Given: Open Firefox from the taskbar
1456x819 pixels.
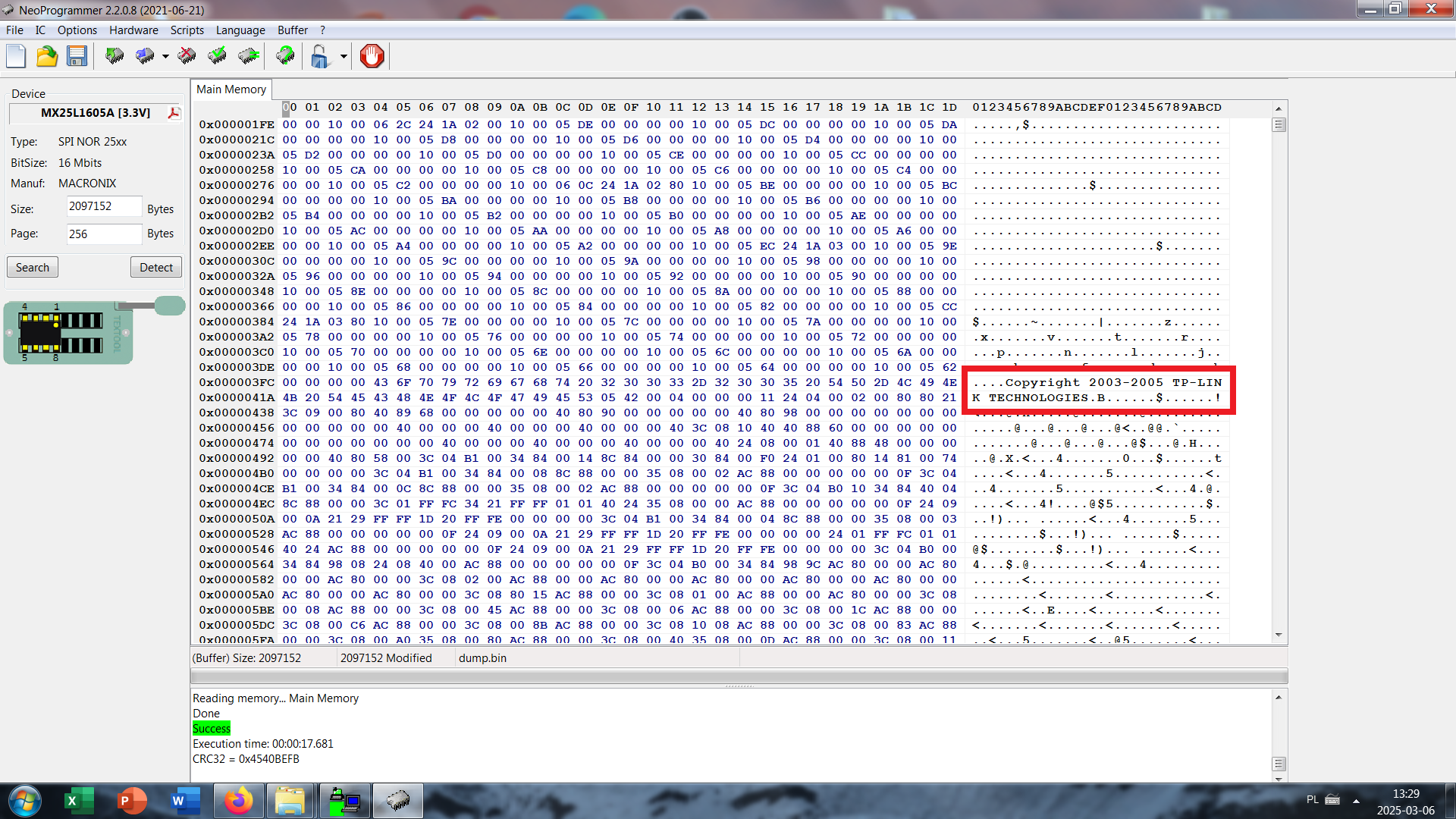Looking at the screenshot, I should pos(238,801).
